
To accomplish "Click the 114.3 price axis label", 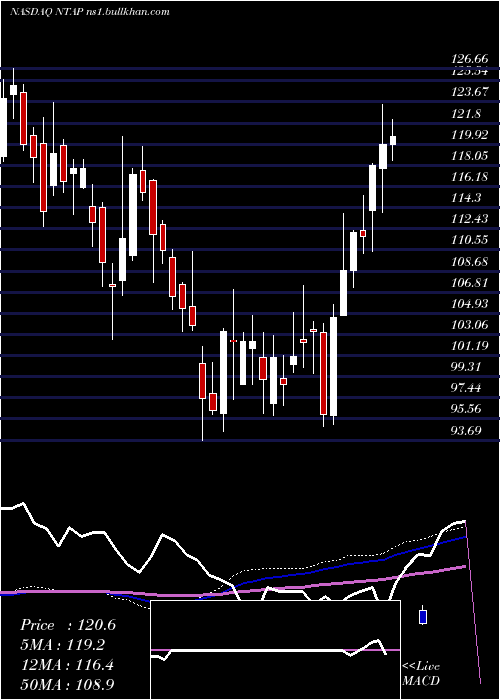I will point(467,198).
